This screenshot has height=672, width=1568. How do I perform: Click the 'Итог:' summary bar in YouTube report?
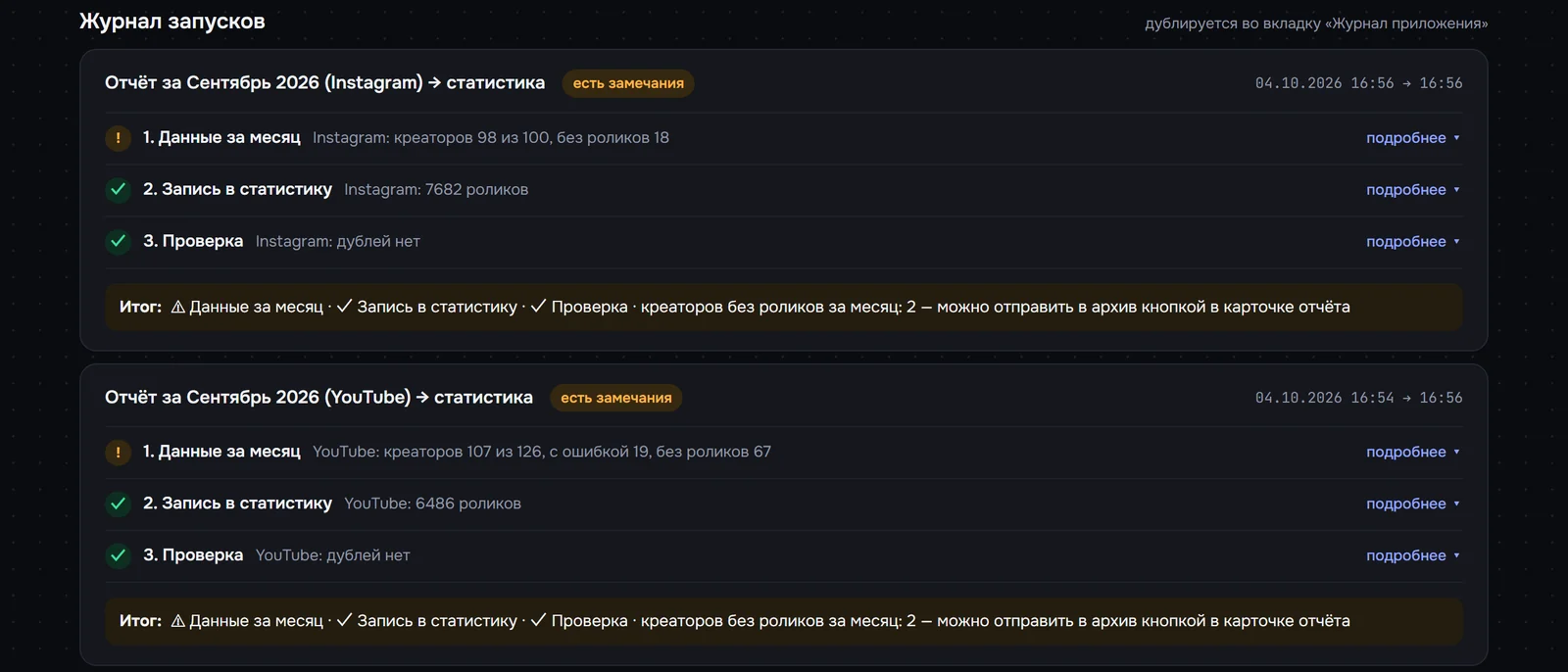784,621
